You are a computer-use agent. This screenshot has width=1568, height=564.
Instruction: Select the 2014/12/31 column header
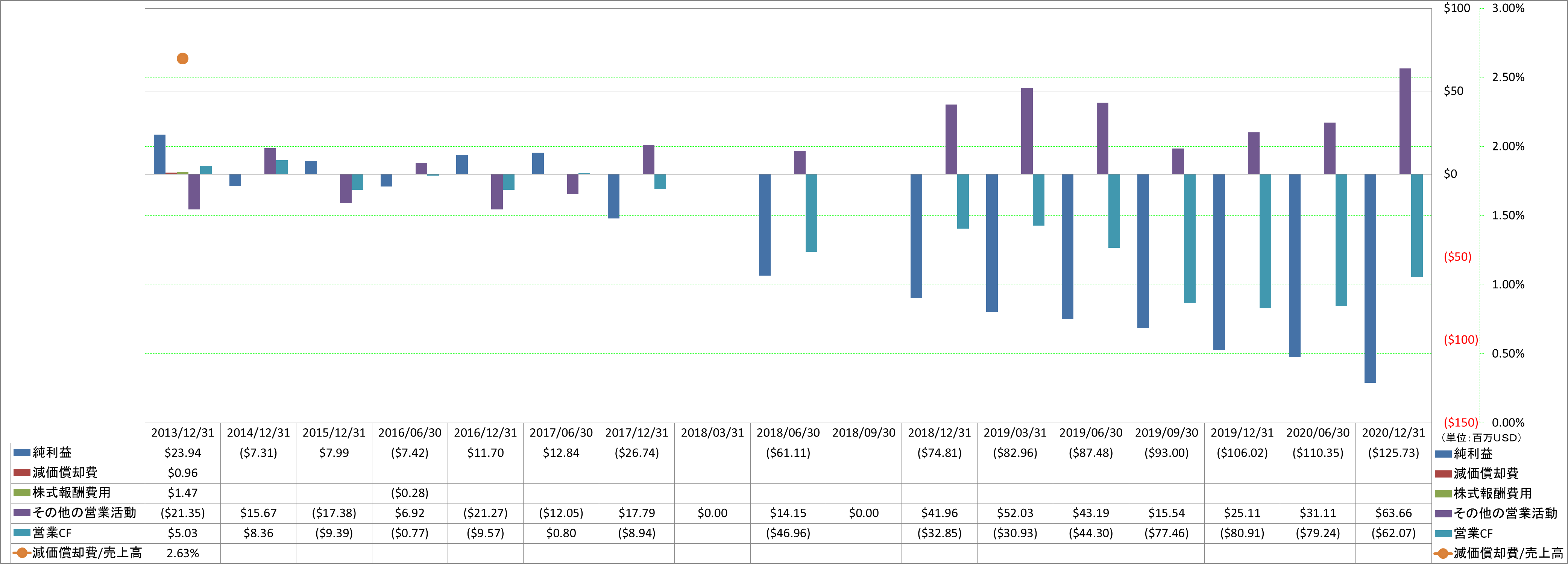[x=258, y=432]
